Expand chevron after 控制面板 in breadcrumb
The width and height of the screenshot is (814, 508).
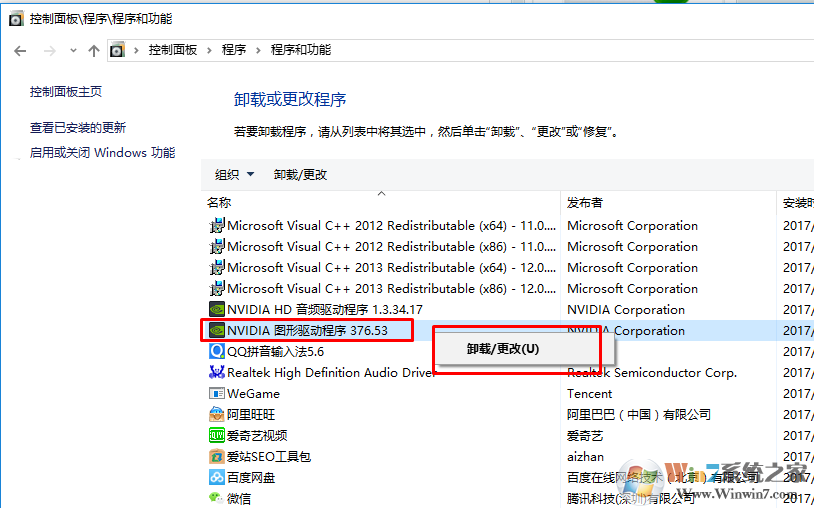click(209, 50)
